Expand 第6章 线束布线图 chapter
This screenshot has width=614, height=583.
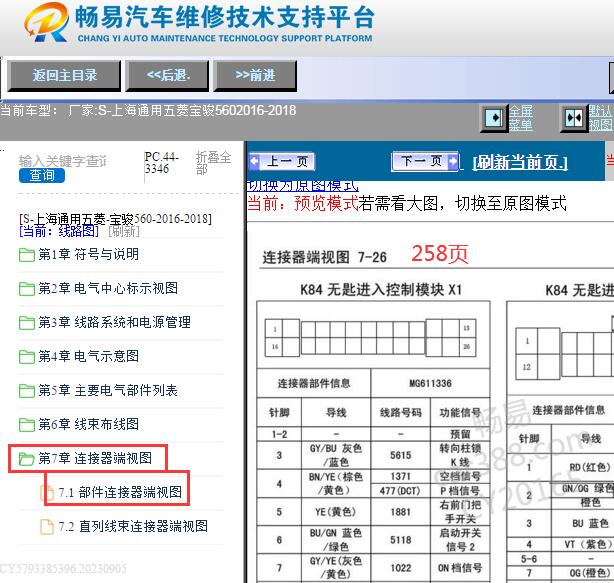pyautogui.click(x=88, y=424)
